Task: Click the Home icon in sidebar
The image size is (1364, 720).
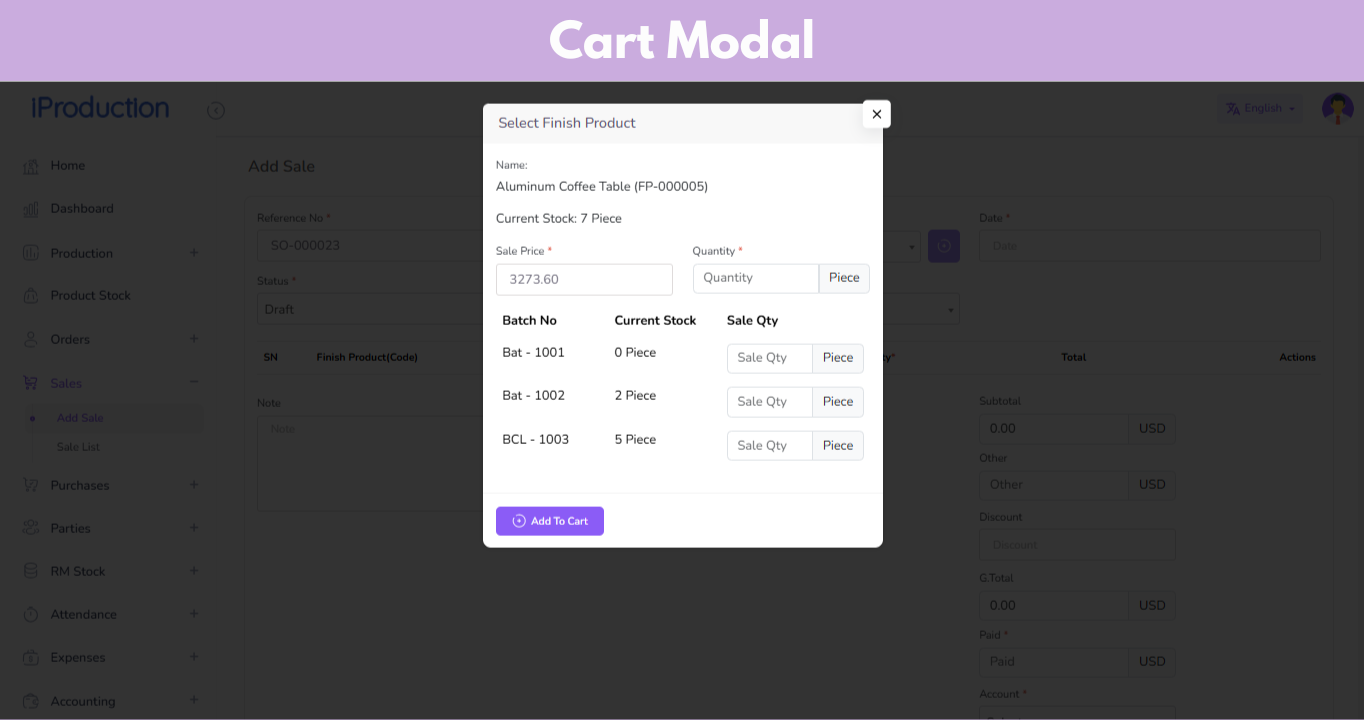Action: pyautogui.click(x=31, y=166)
